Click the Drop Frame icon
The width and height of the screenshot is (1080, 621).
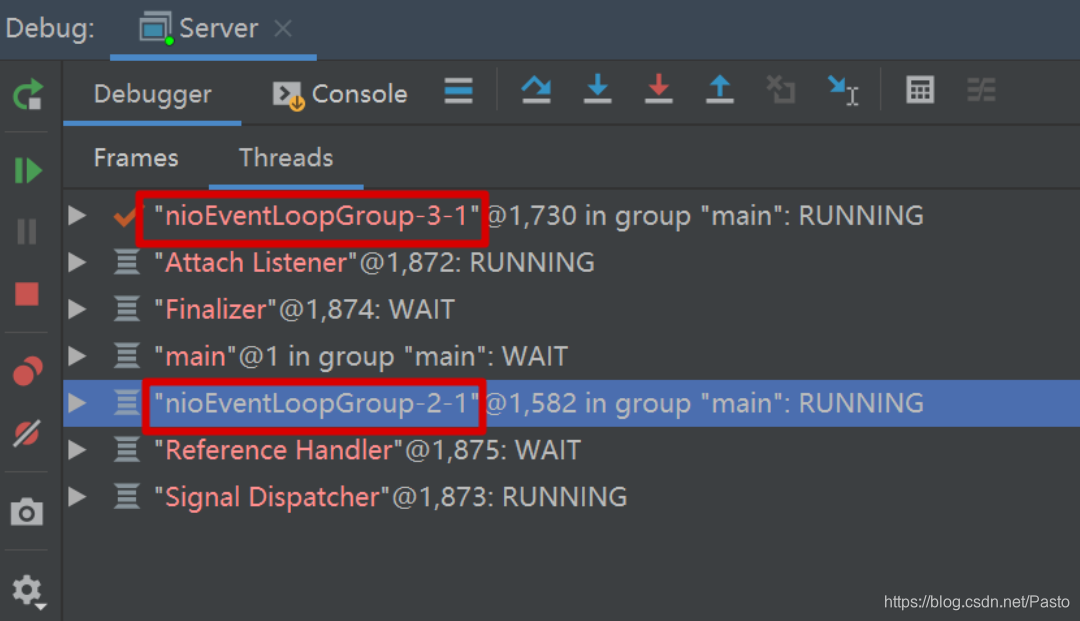coord(781,90)
